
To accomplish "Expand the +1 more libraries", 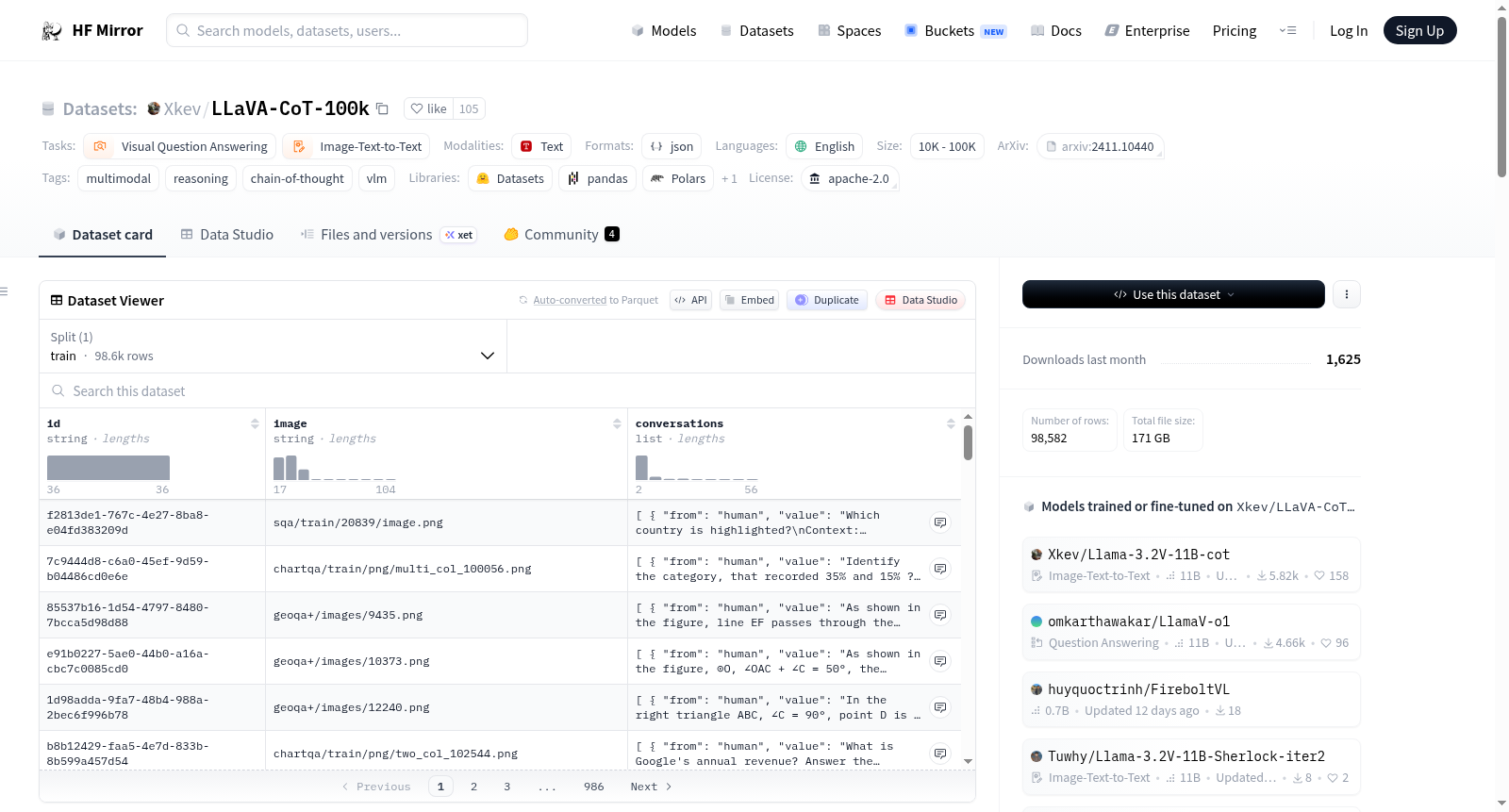I will coord(729,178).
